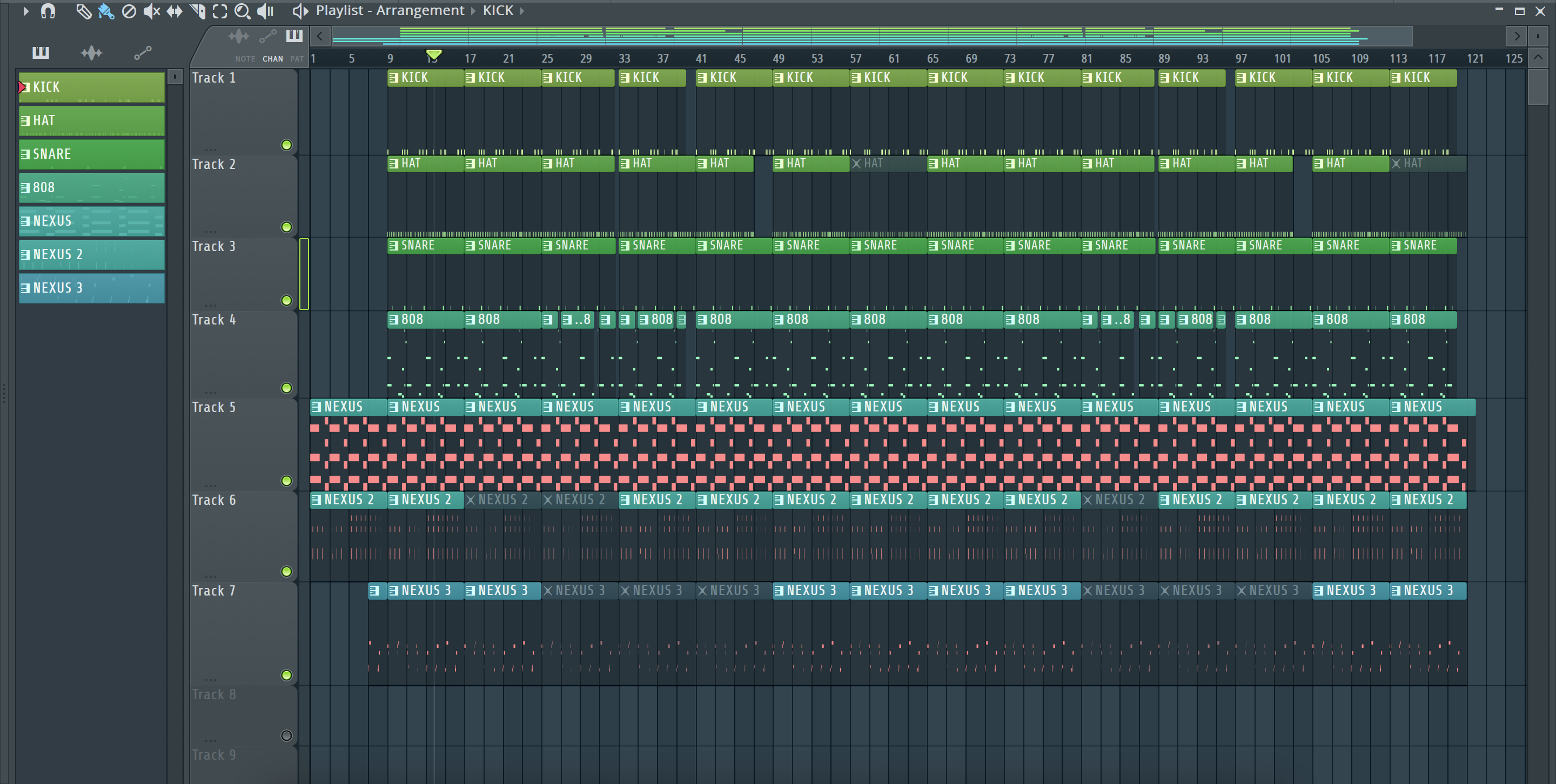
Task: Maximize the Playlist window
Action: [x=1520, y=11]
